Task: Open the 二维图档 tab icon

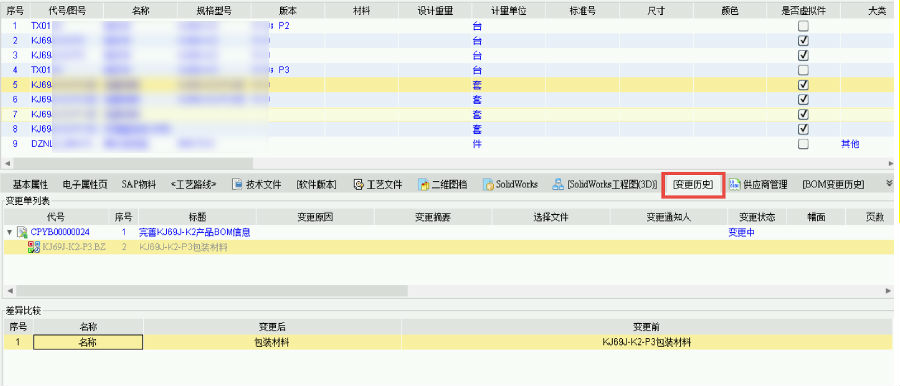Action: pos(424,184)
